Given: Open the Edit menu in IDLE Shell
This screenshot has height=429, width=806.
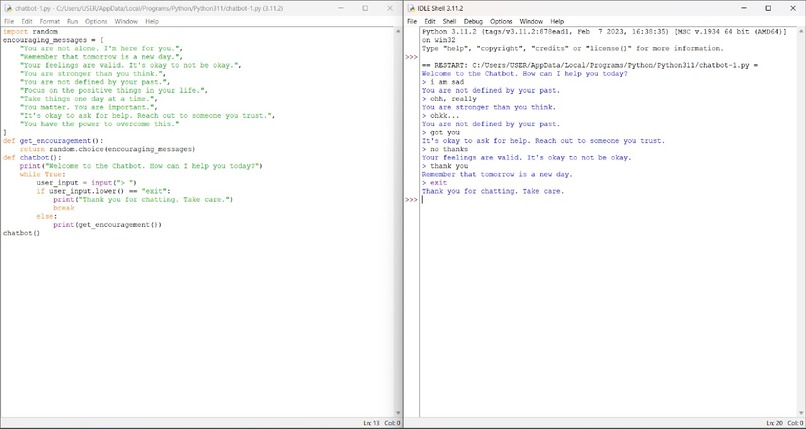Looking at the screenshot, I should (430, 22).
